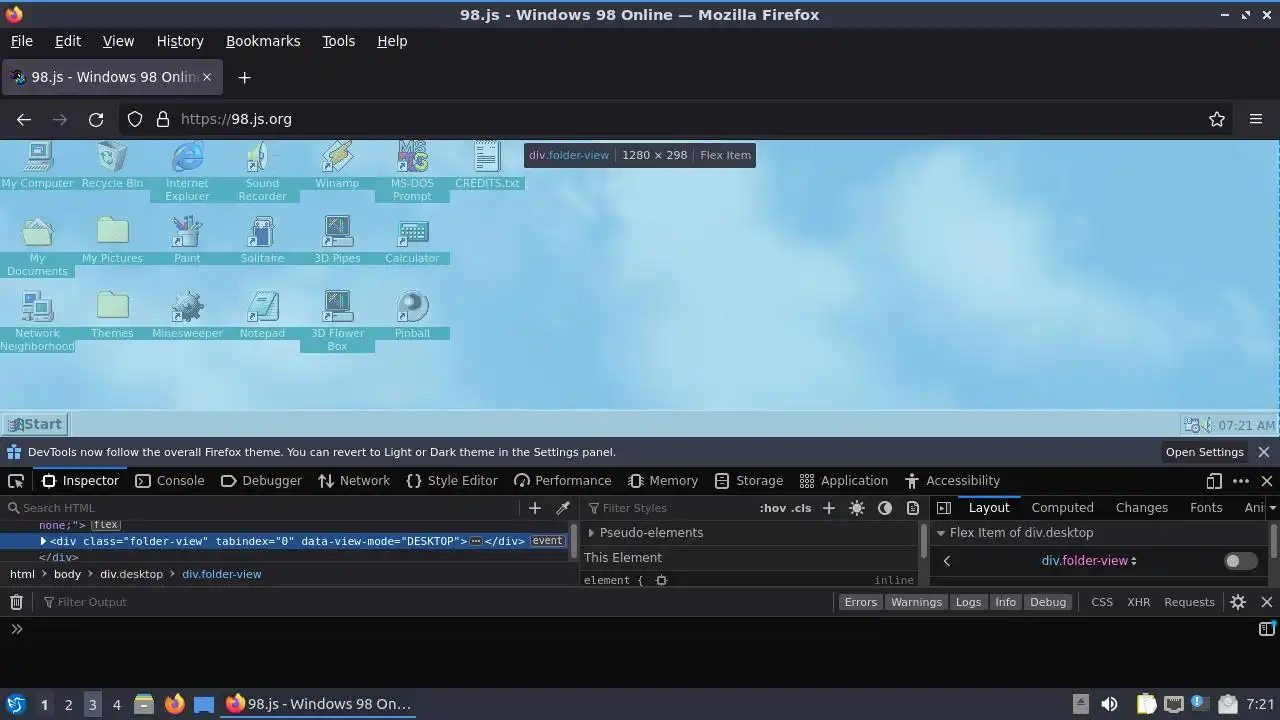Select the Pinball desktop icon
Image resolution: width=1280 pixels, height=720 pixels.
click(412, 315)
